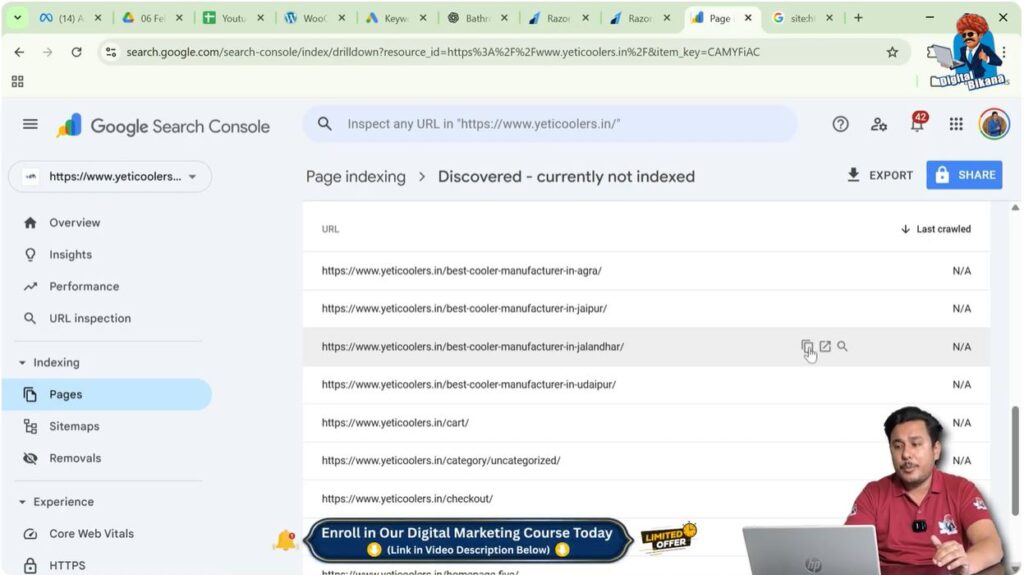
Task: Select the category/uncategorized URL row
Action: [646, 461]
